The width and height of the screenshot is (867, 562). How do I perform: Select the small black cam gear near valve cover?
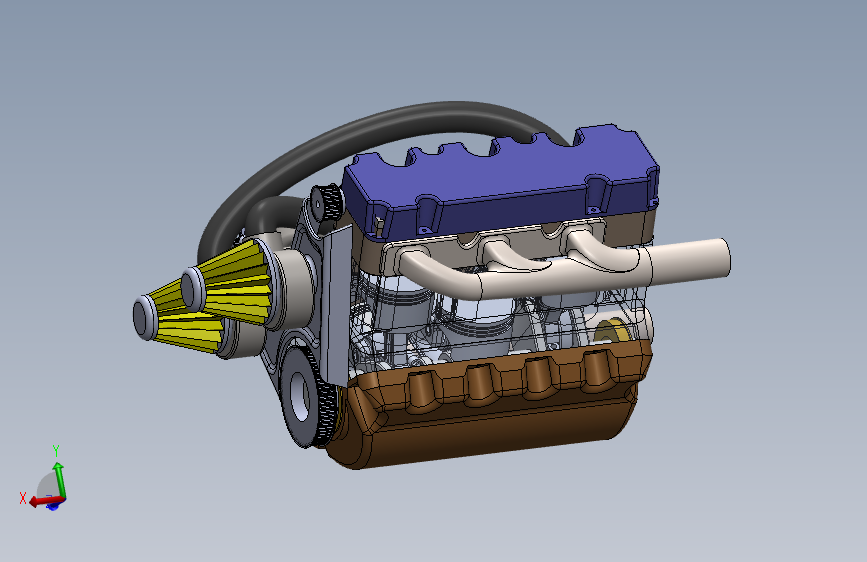326,202
